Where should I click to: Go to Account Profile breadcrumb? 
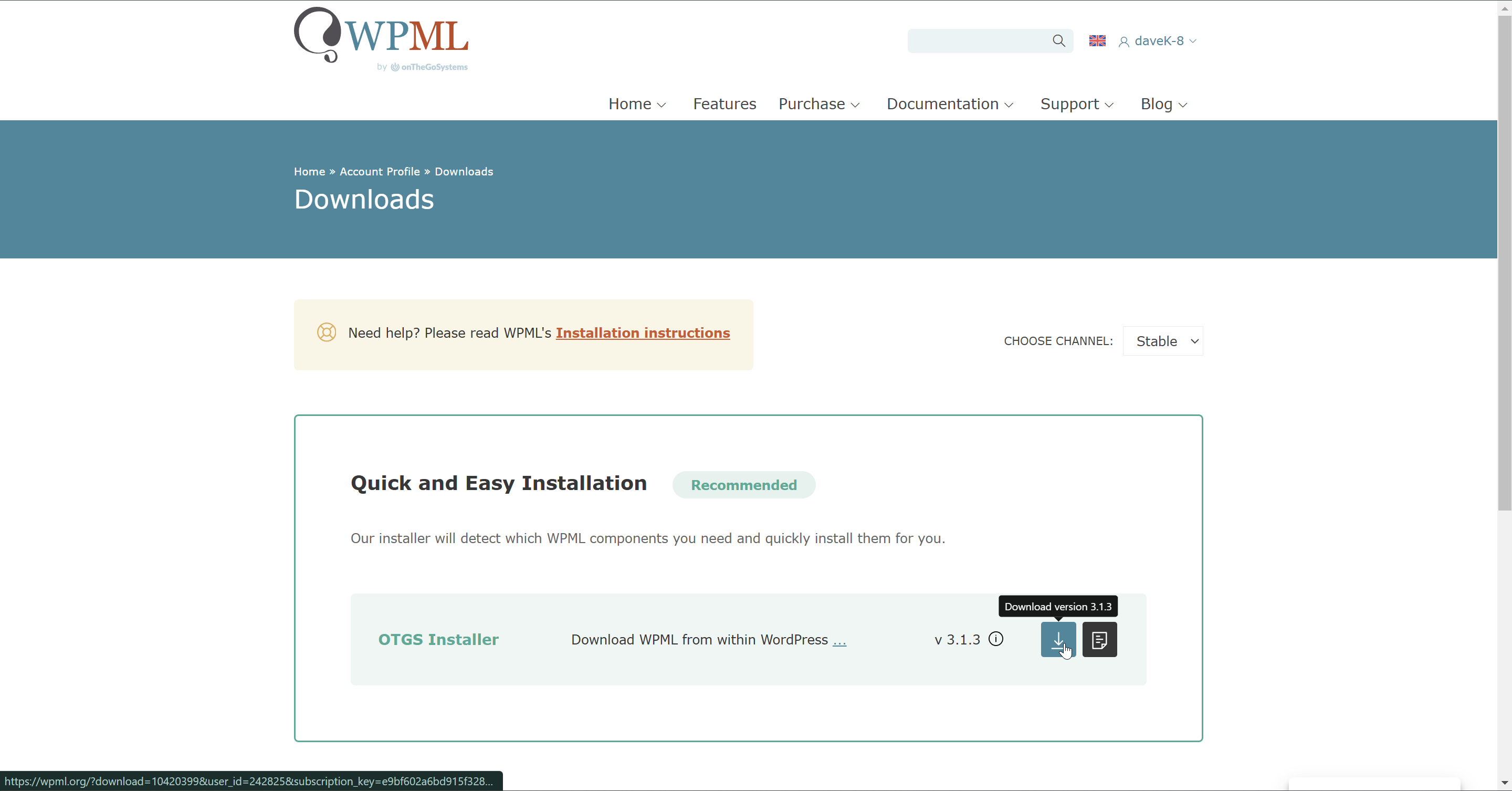(x=379, y=171)
